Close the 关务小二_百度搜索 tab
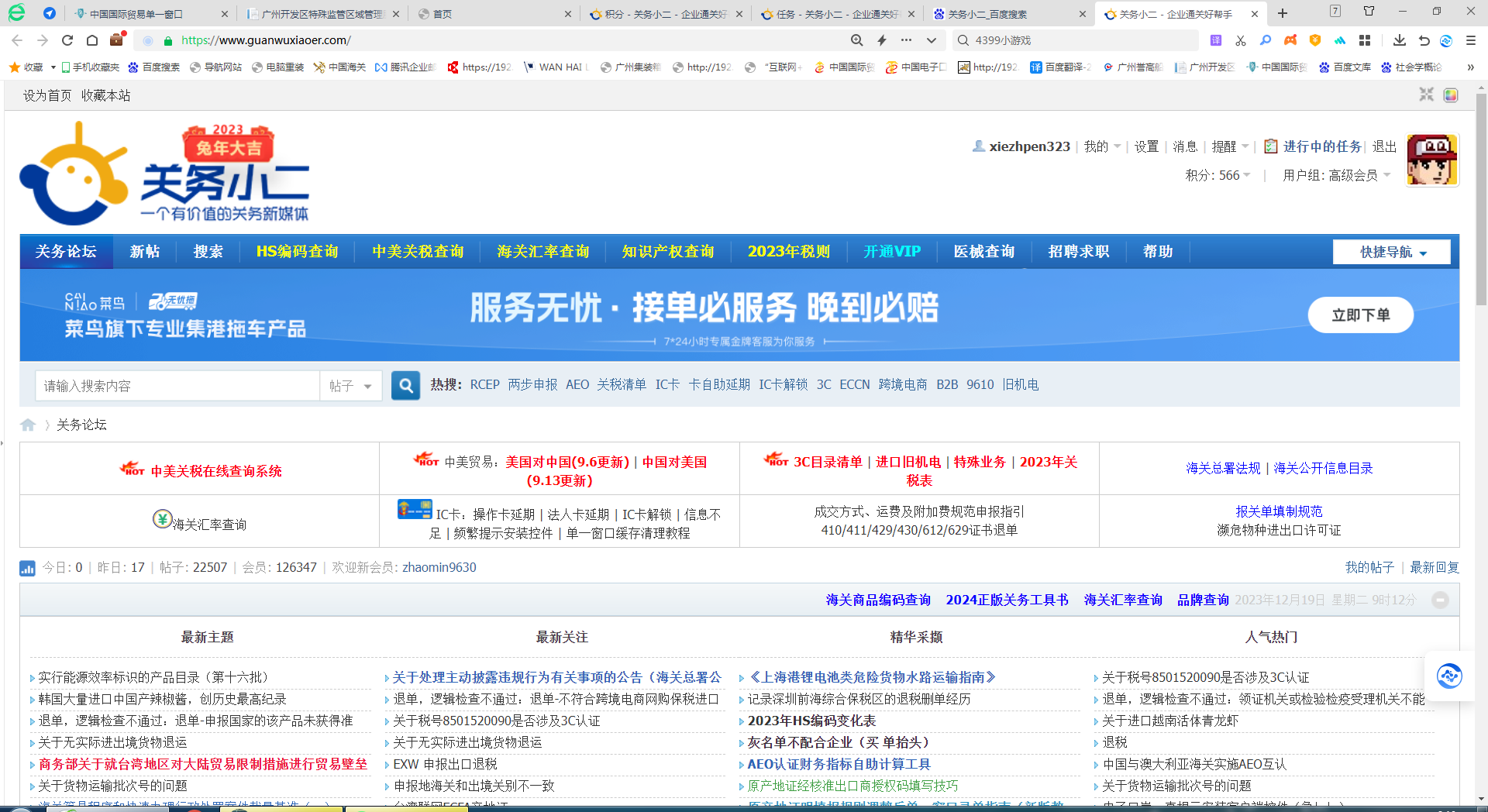 [x=1083, y=14]
